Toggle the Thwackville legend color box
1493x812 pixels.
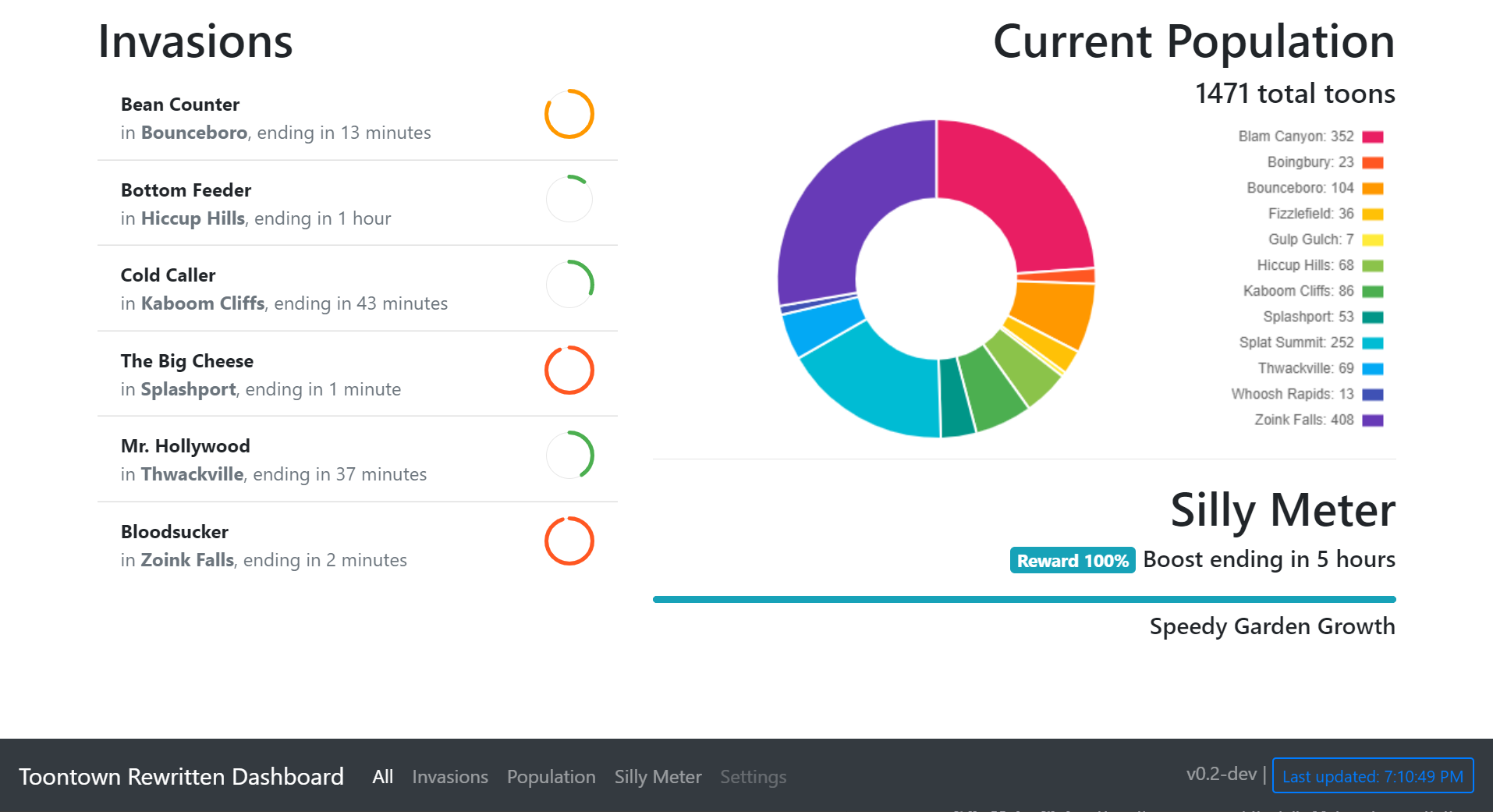coord(1373,368)
